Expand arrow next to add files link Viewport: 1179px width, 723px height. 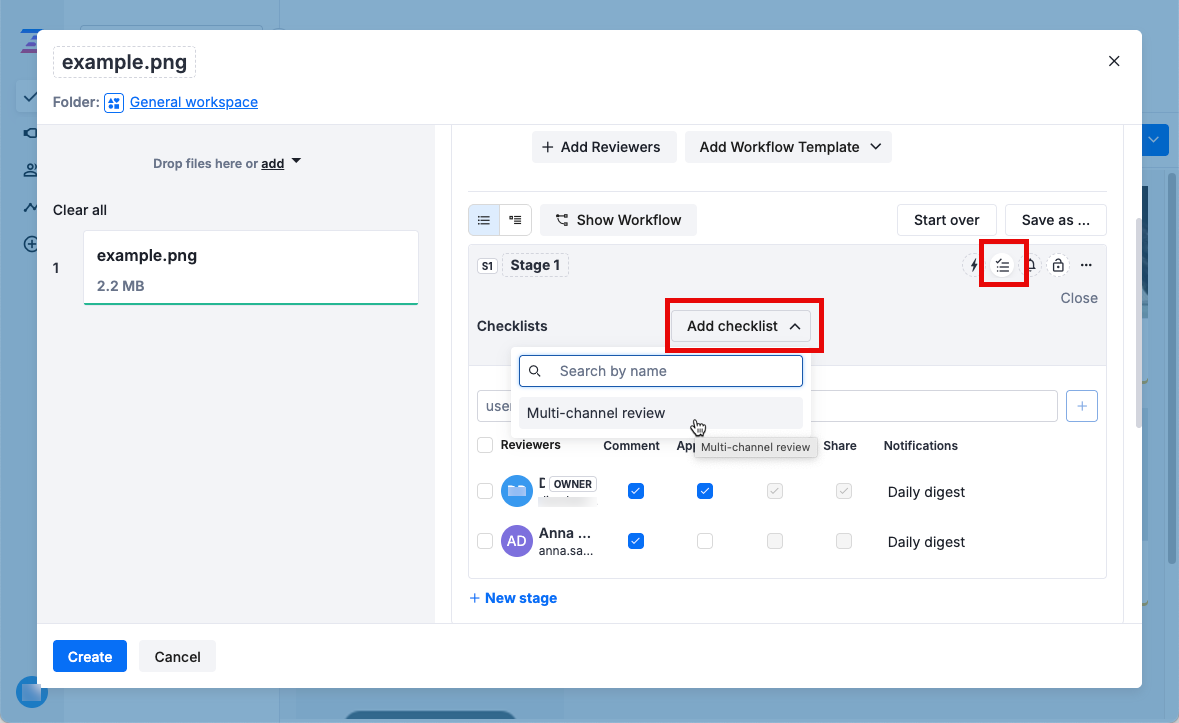296,161
